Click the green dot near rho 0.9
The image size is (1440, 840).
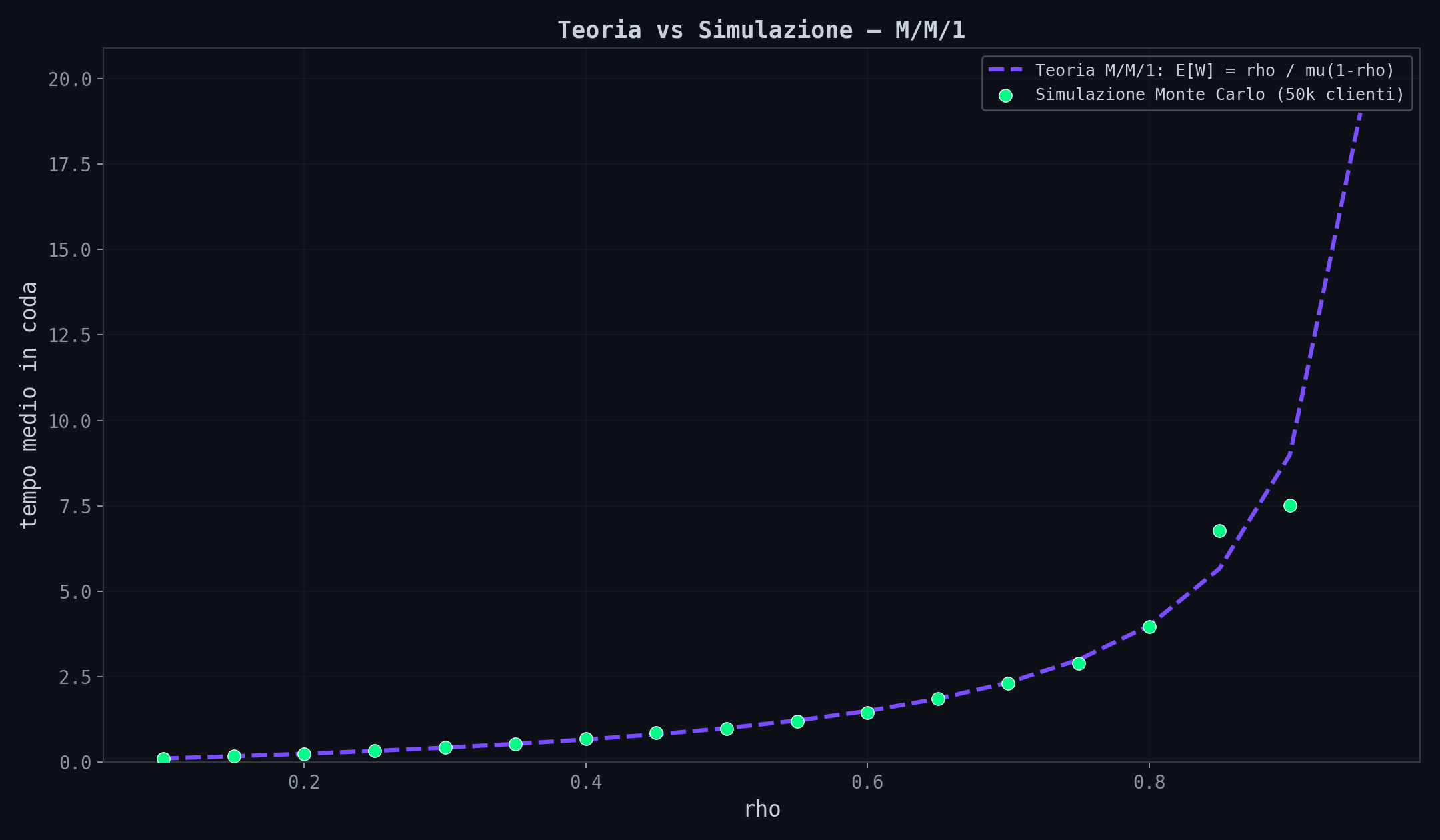pyautogui.click(x=1289, y=505)
